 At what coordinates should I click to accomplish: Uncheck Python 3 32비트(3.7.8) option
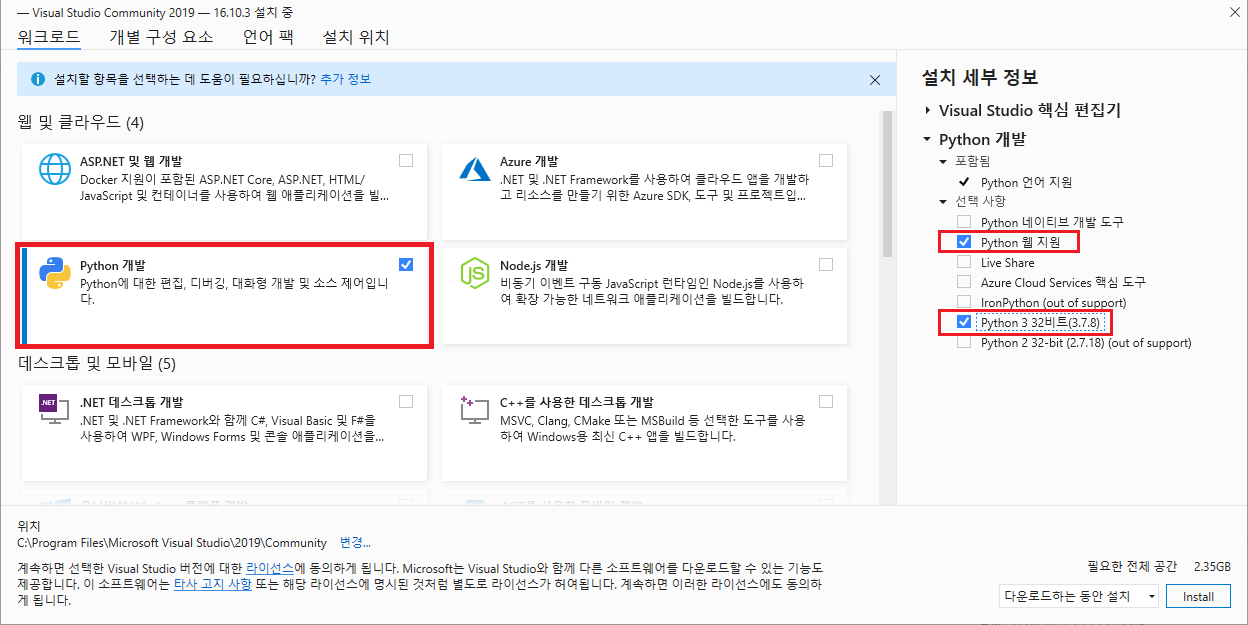[964, 322]
